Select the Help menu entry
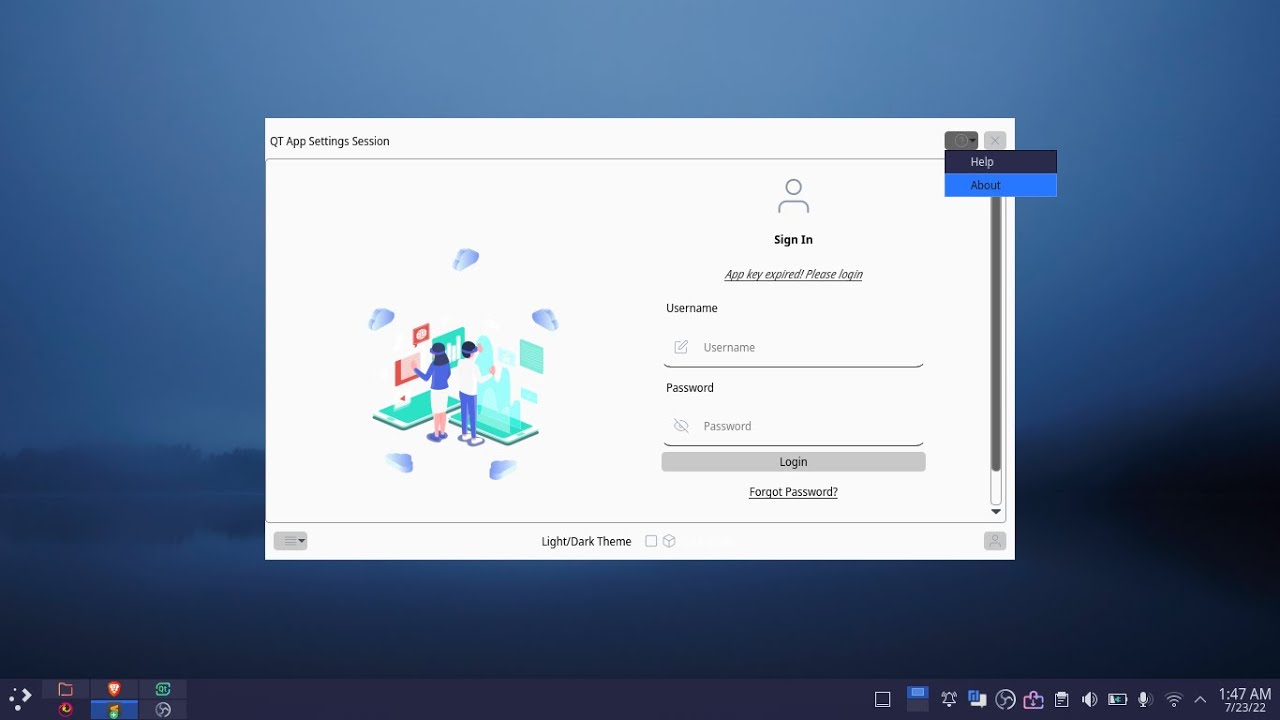Viewport: 1280px width, 720px height. click(x=1000, y=162)
